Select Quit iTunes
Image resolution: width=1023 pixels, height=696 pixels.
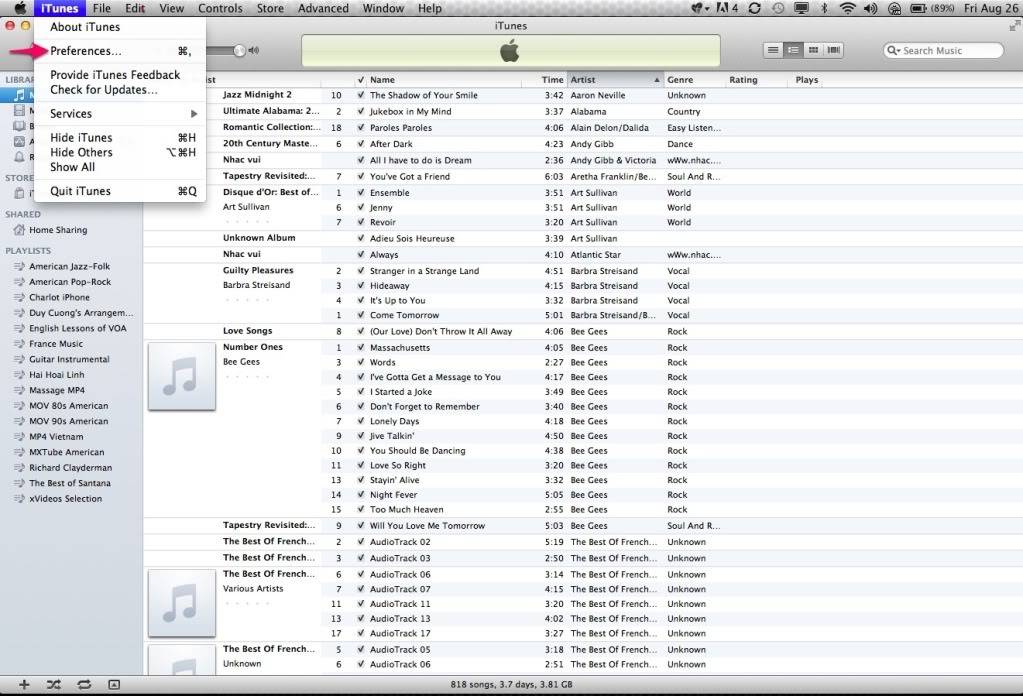[x=121, y=191]
